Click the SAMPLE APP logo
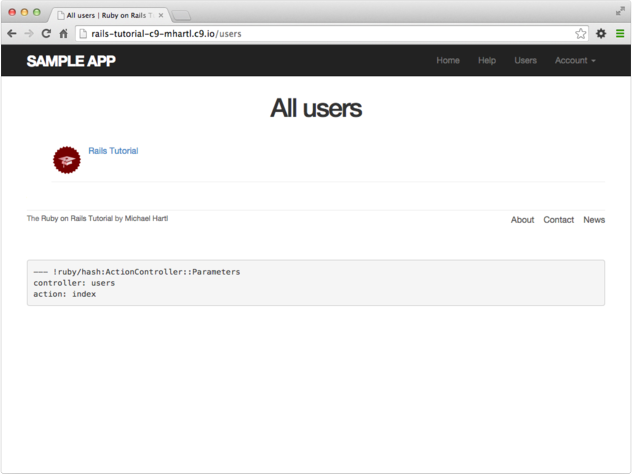This screenshot has width=632, height=474. tap(71, 61)
